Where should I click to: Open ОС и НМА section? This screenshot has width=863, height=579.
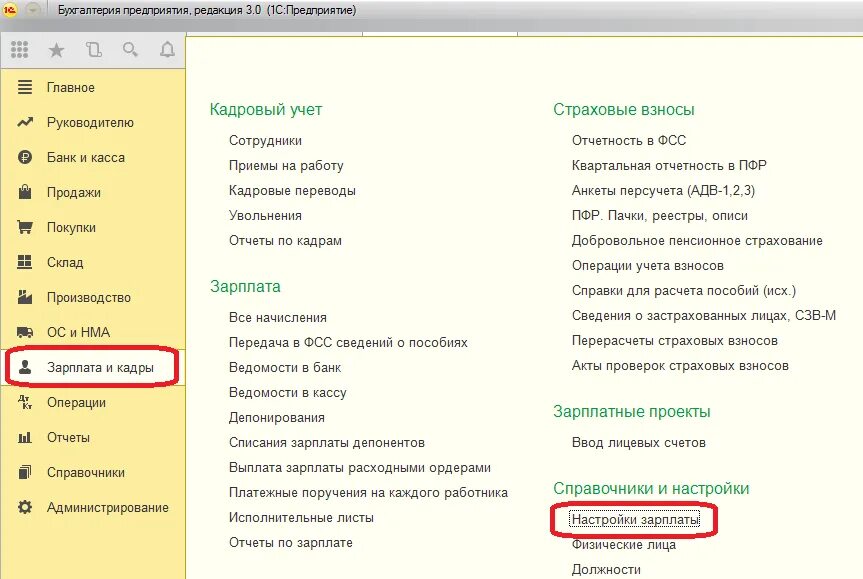pos(78,332)
